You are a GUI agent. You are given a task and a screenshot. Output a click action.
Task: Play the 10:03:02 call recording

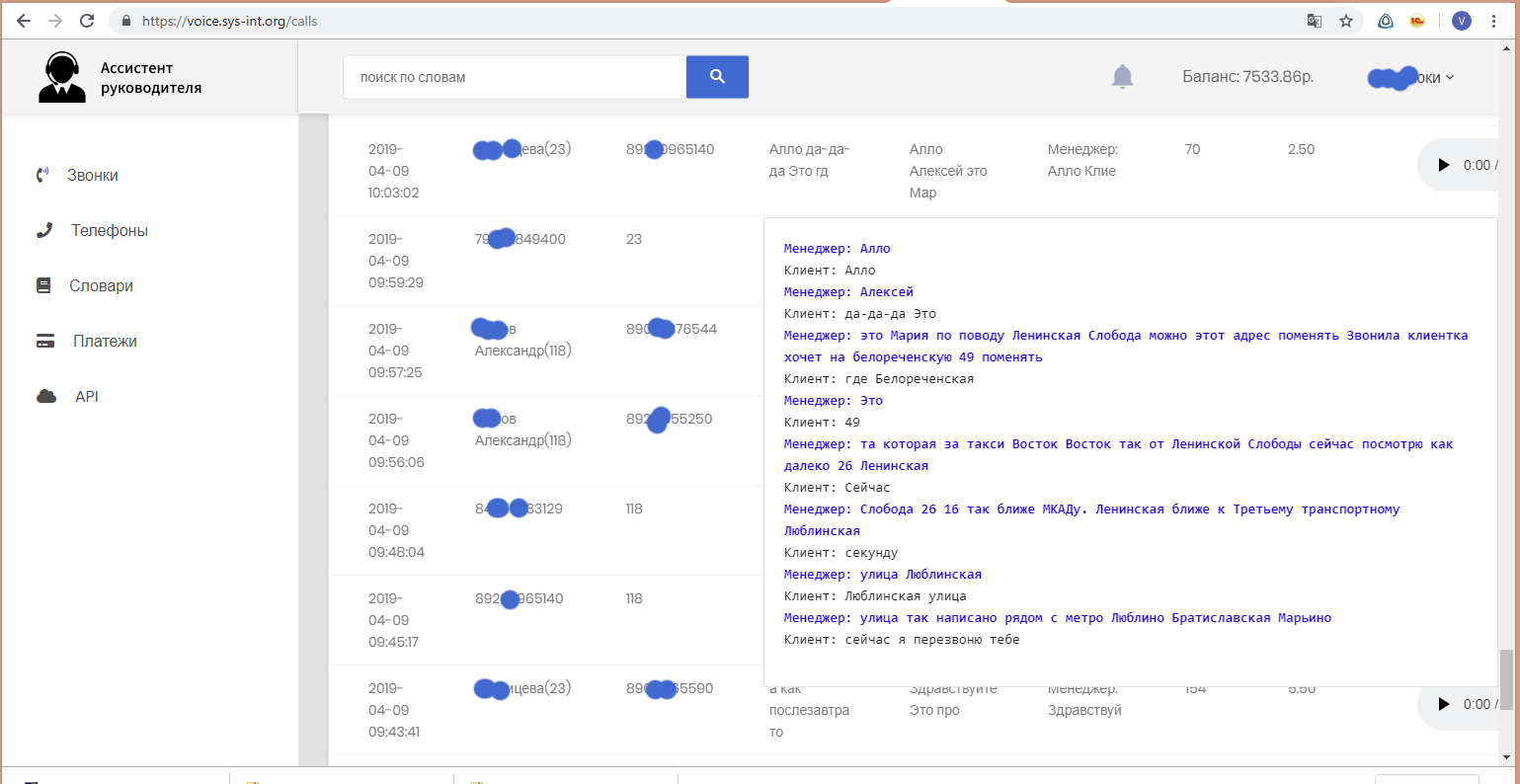click(1443, 165)
